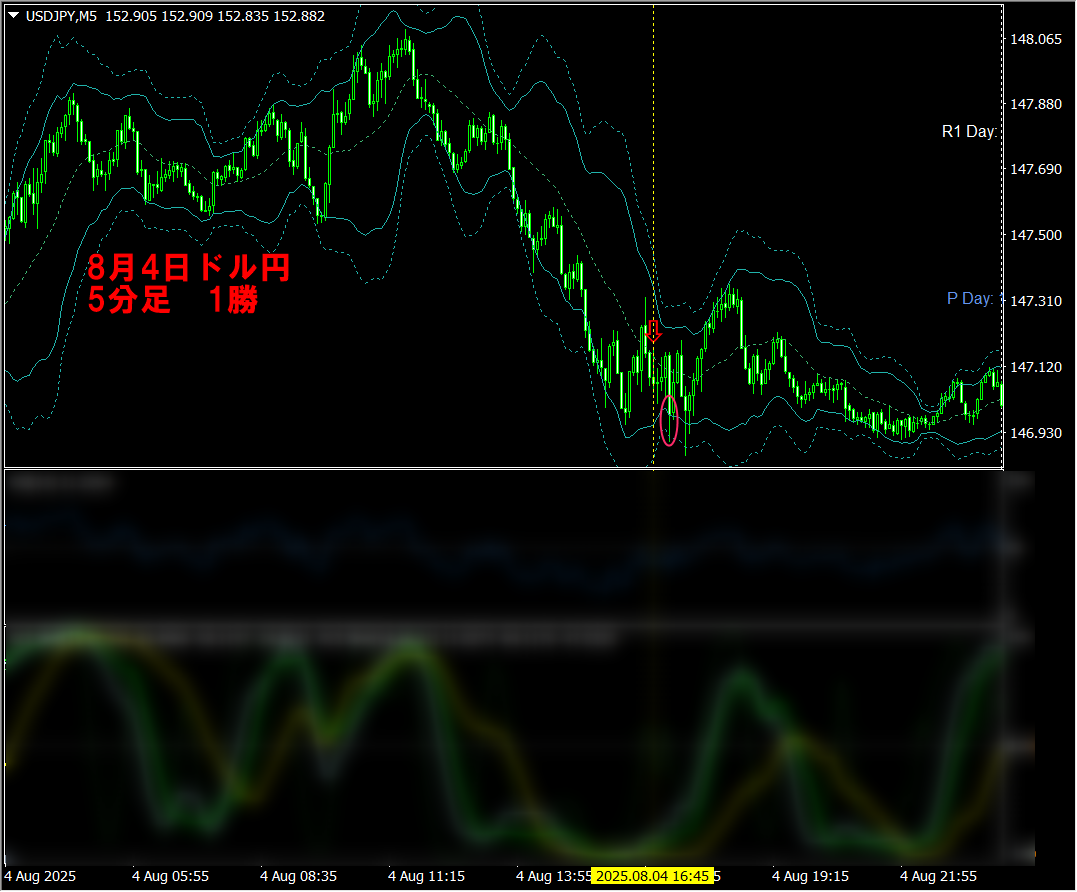Click the red down arrow sell marker
This screenshot has width=1077, height=892.
click(653, 332)
